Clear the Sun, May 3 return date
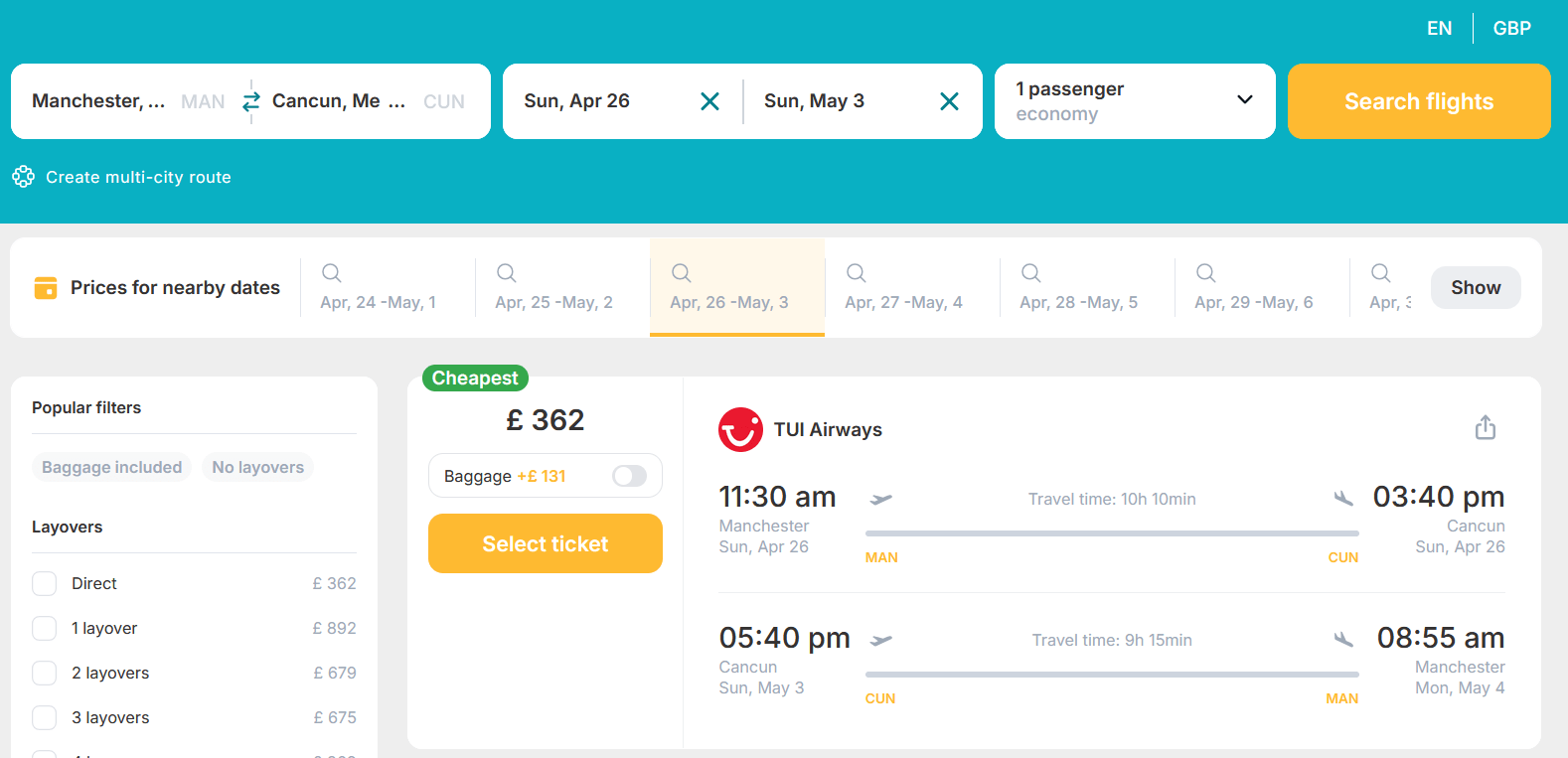 949,101
